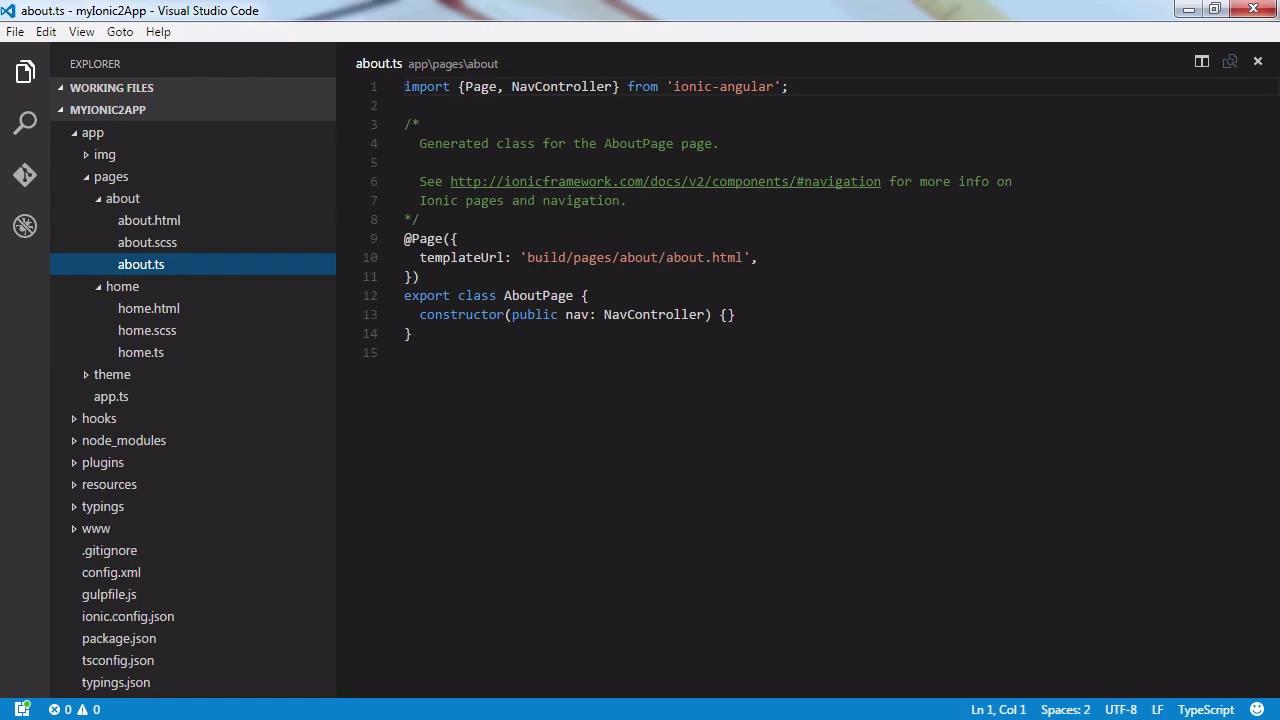Change cursor position via Ln 1, Col 1
The image size is (1280, 720).
click(998, 709)
